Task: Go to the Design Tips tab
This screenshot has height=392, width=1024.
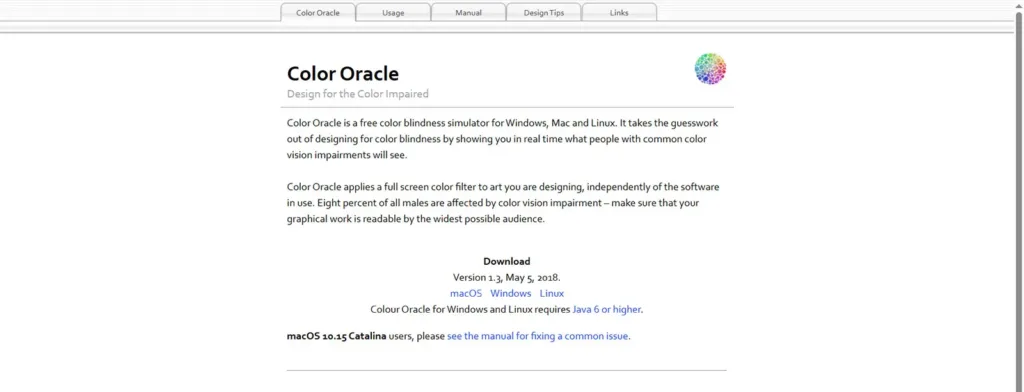Action: click(543, 12)
